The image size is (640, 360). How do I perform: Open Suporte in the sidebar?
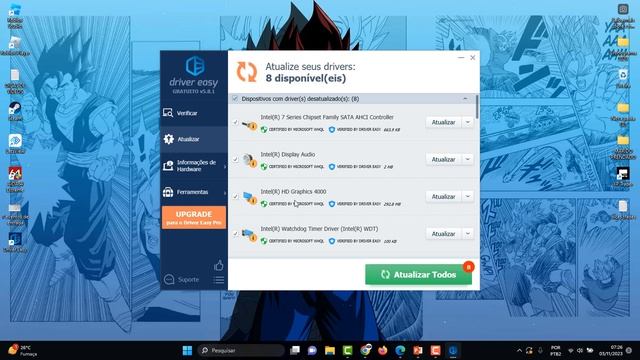click(x=182, y=280)
